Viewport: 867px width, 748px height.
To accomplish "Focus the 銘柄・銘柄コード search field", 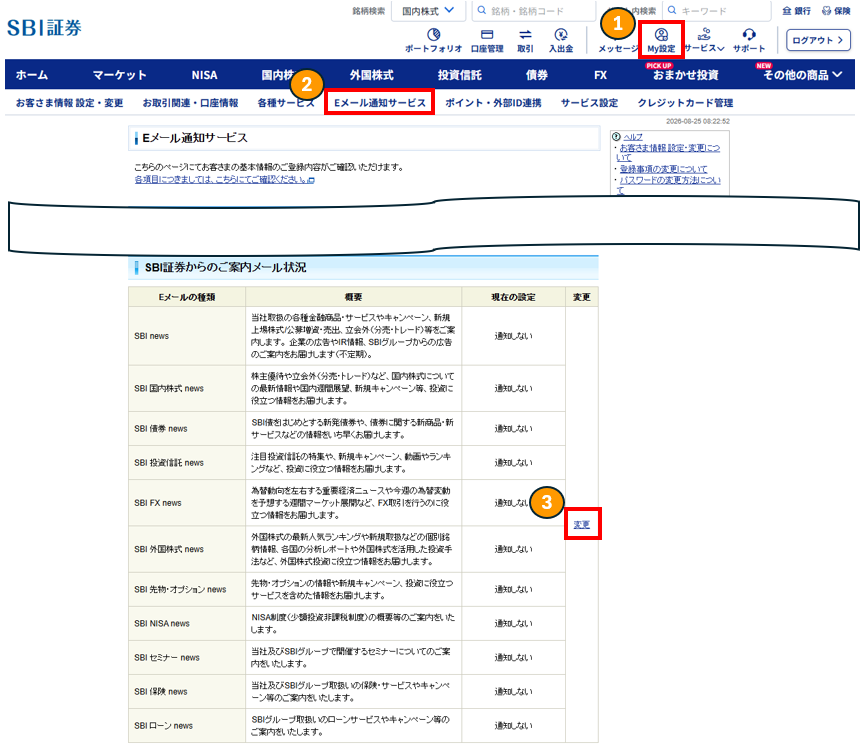I will pyautogui.click(x=534, y=11).
